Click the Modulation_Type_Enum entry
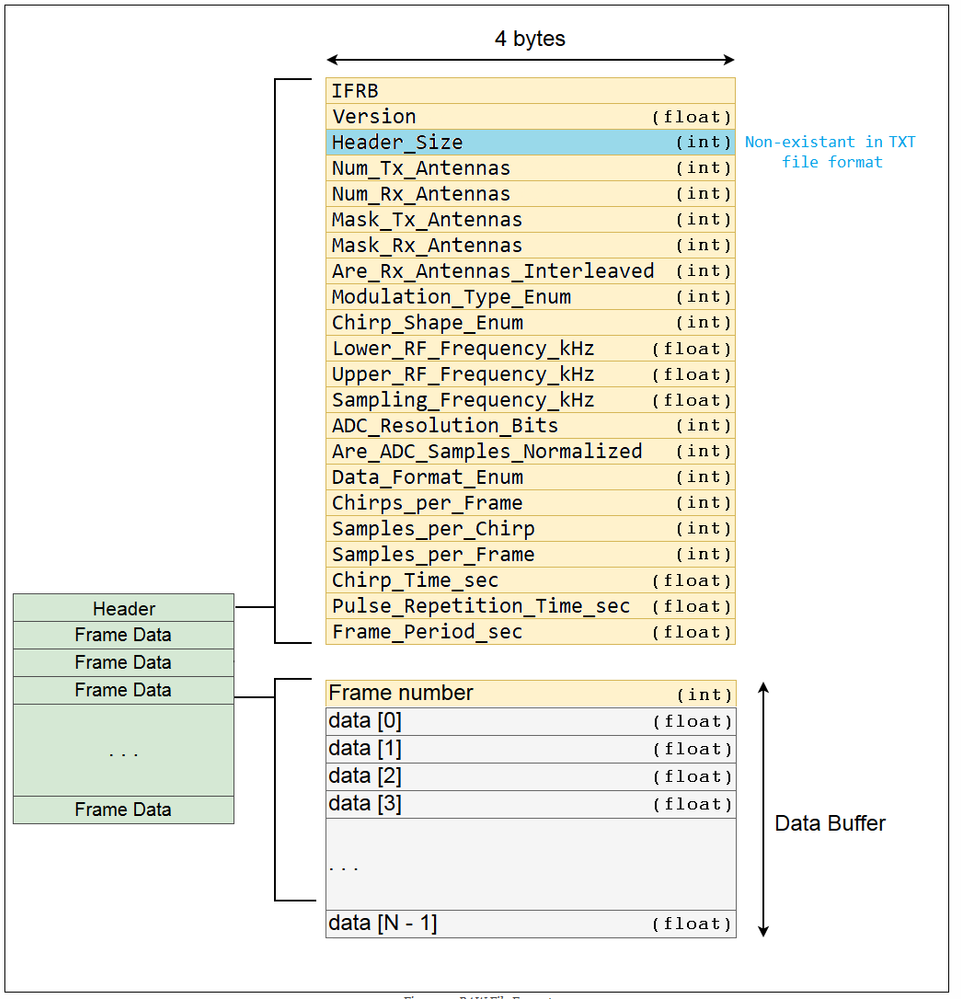Screen dimensions: 961x999 click(x=530, y=296)
